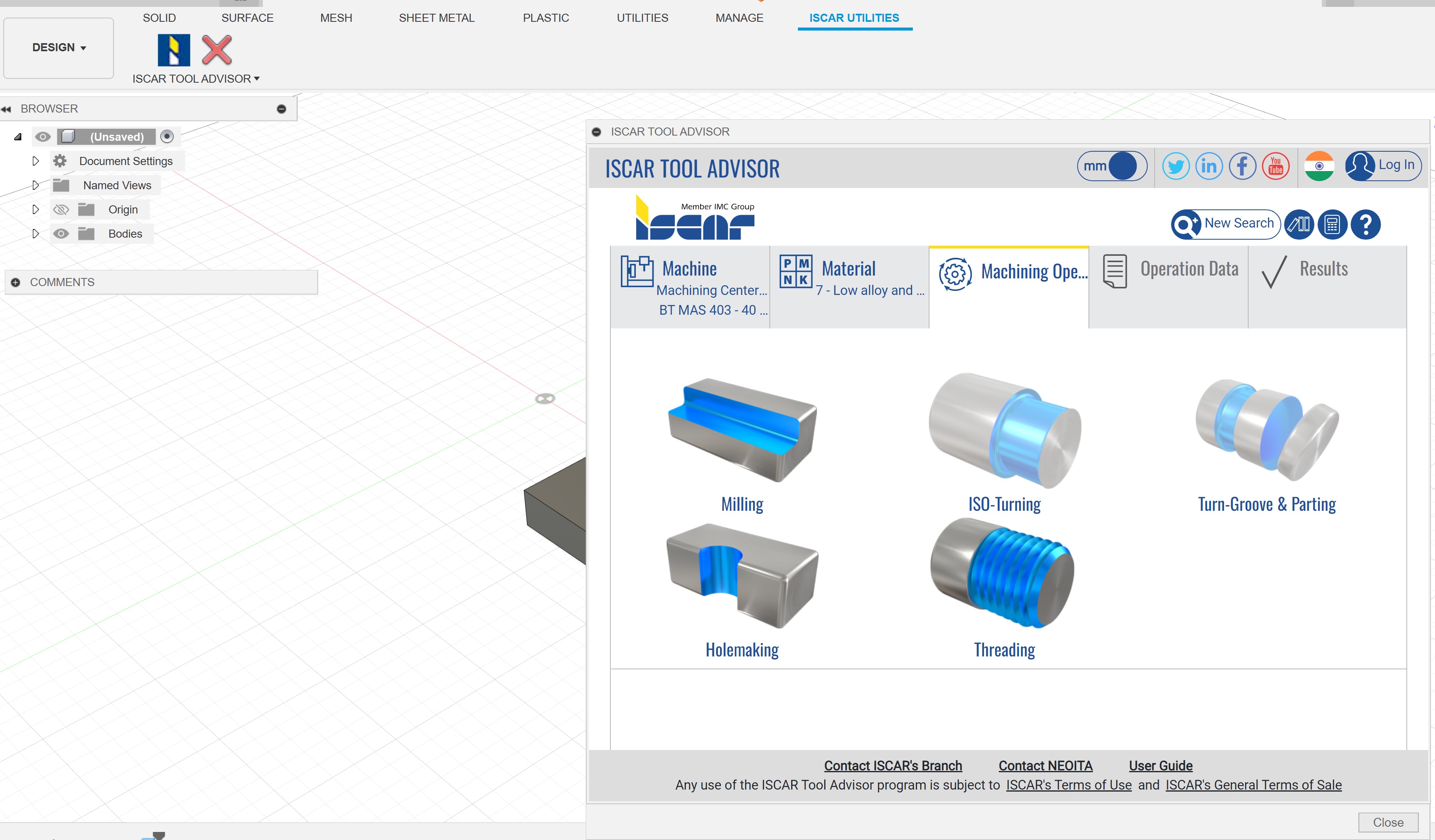The width and height of the screenshot is (1435, 840).
Task: Click the New Search button
Action: coord(1226,224)
